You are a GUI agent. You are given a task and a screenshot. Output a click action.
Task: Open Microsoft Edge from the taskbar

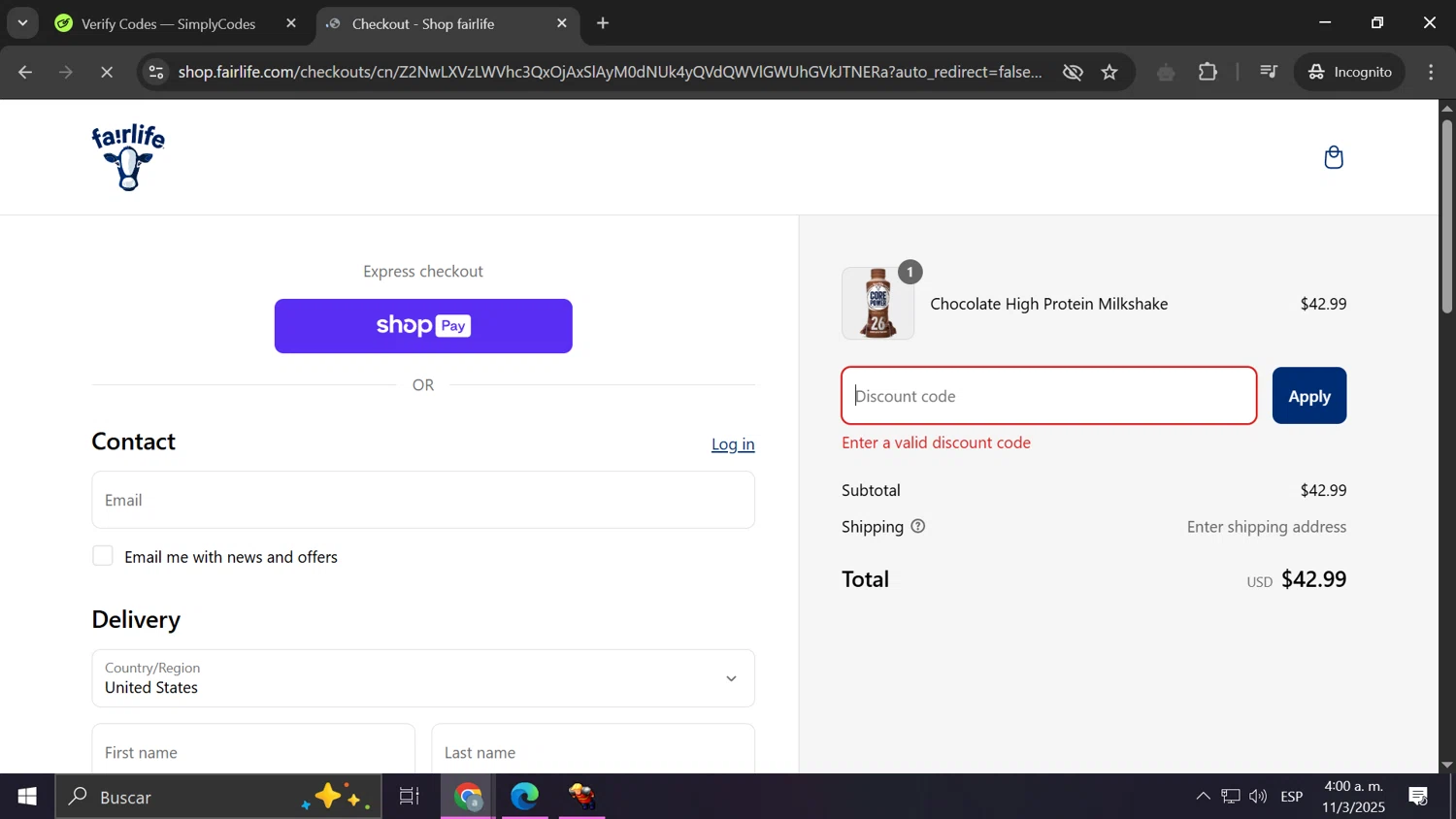525,797
